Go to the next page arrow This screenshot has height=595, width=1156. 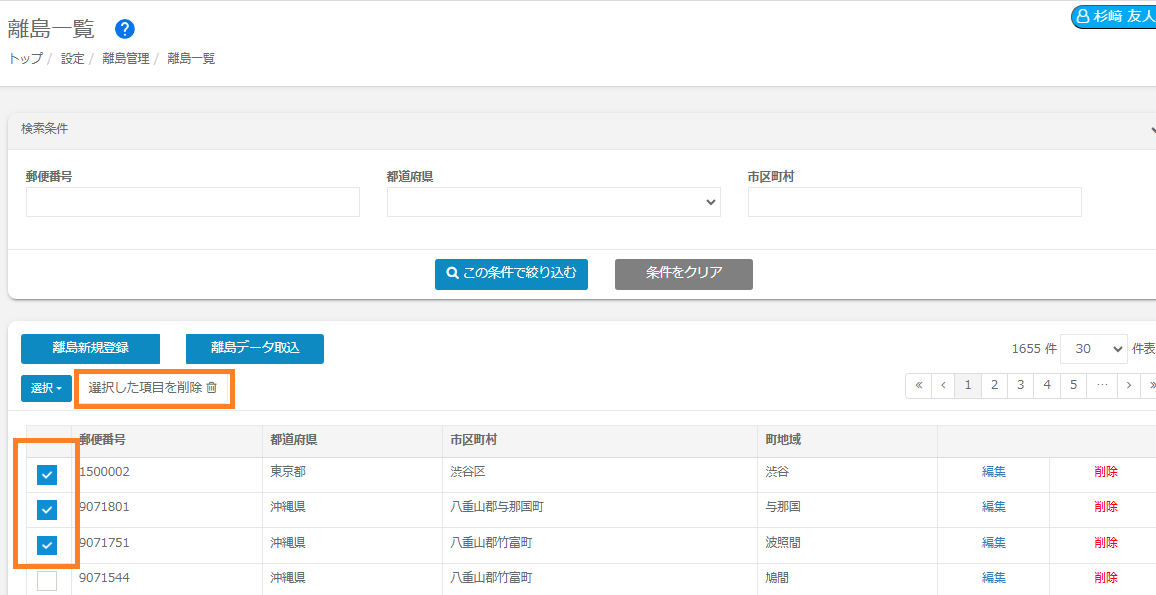pos(1128,385)
